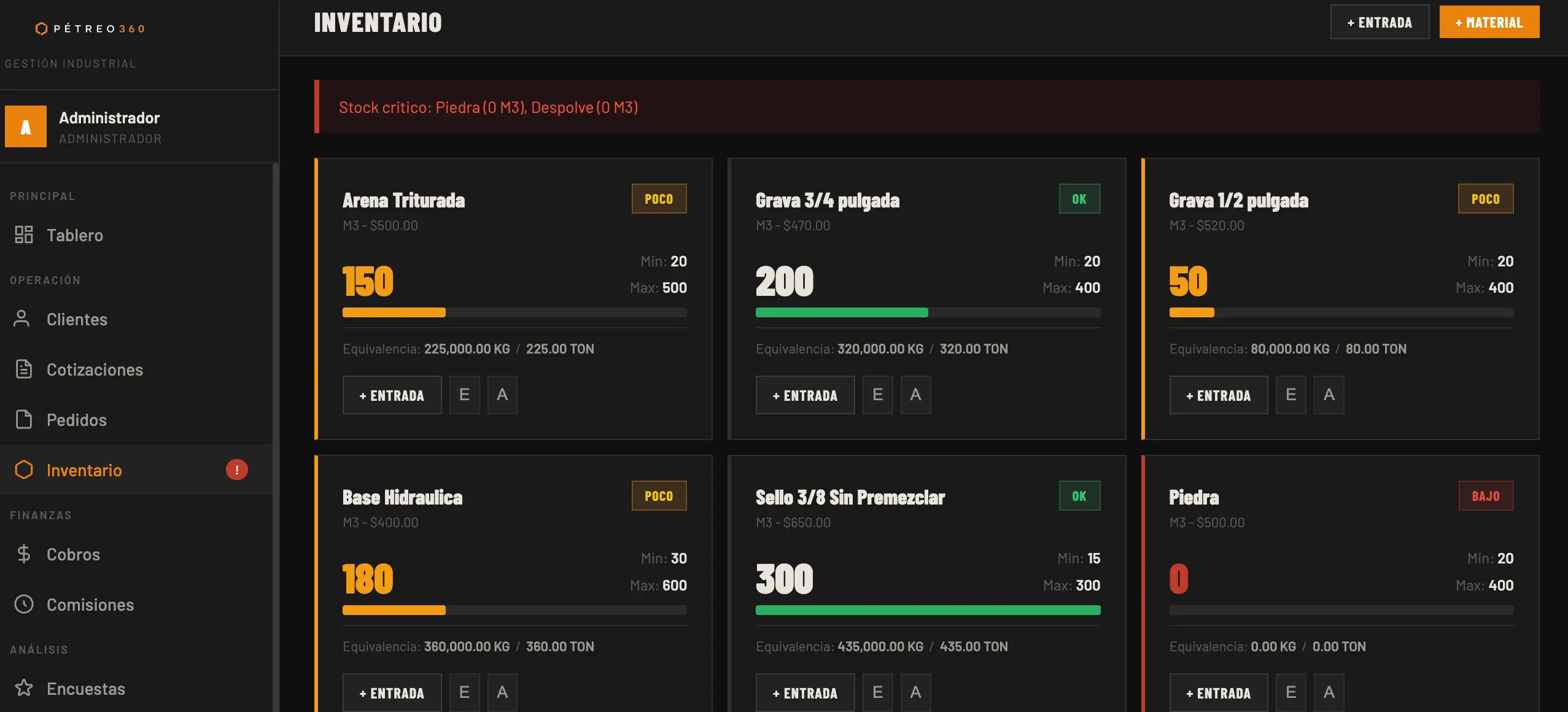Screen dimensions: 1568x712
Task: Click E button on Piedra card
Action: 1291,692
